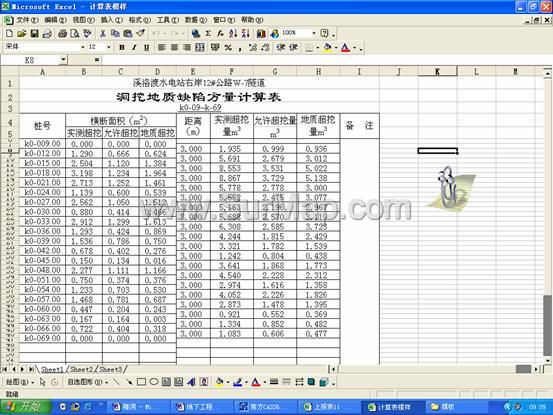Toggle Underline formatting
The height and width of the screenshot is (415, 553).
[146, 47]
